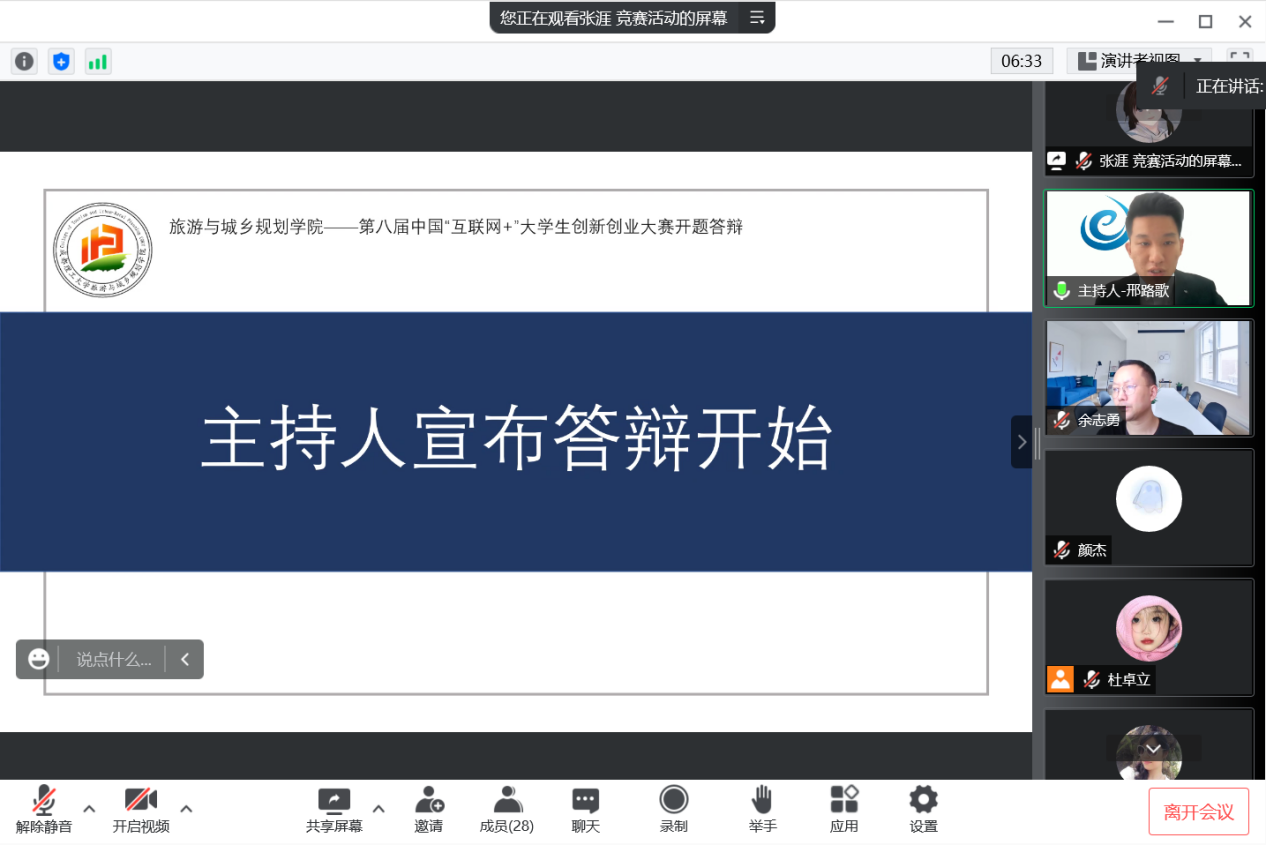Start recording with 录制 button
Screen dimensions: 1266x845
tap(674, 810)
